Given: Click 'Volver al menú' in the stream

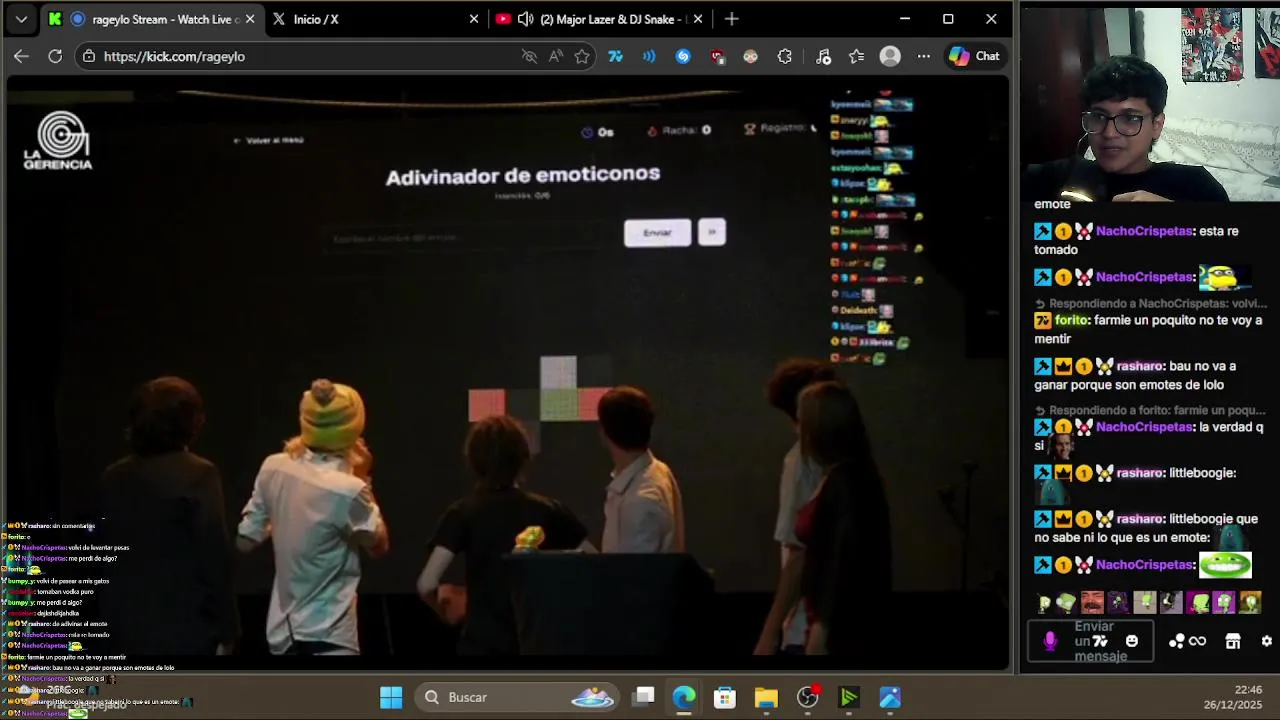Looking at the screenshot, I should 268,140.
